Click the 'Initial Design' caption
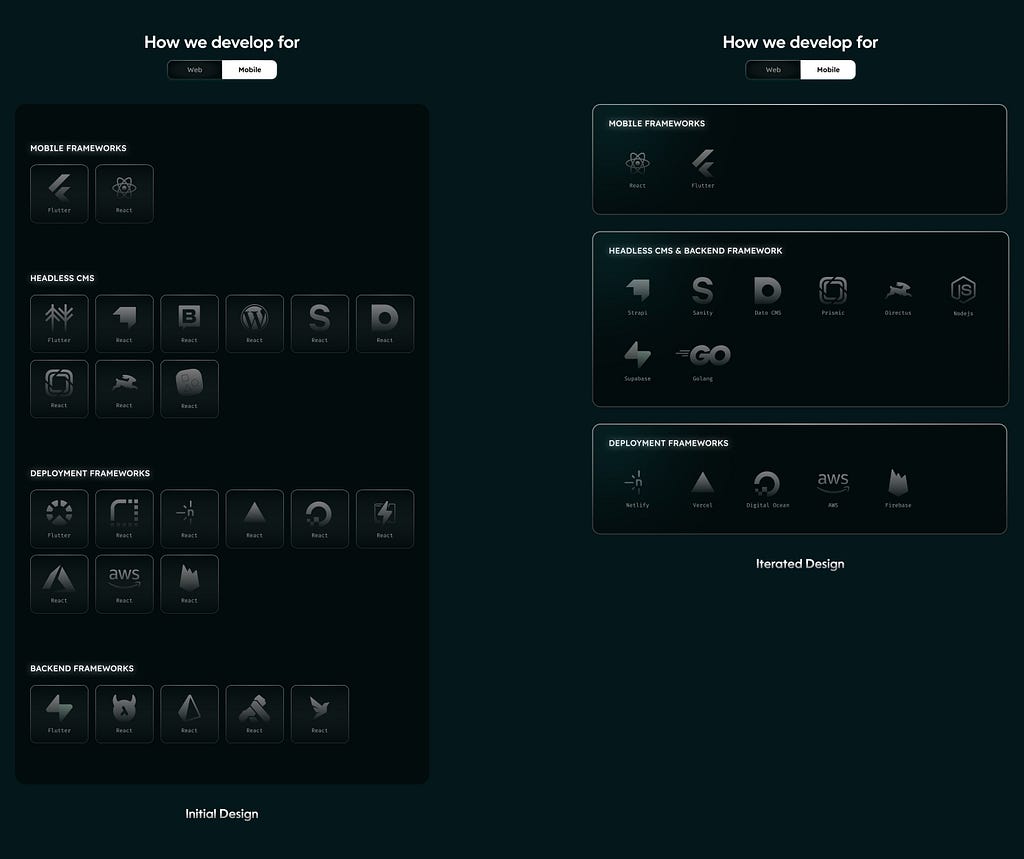 [222, 814]
